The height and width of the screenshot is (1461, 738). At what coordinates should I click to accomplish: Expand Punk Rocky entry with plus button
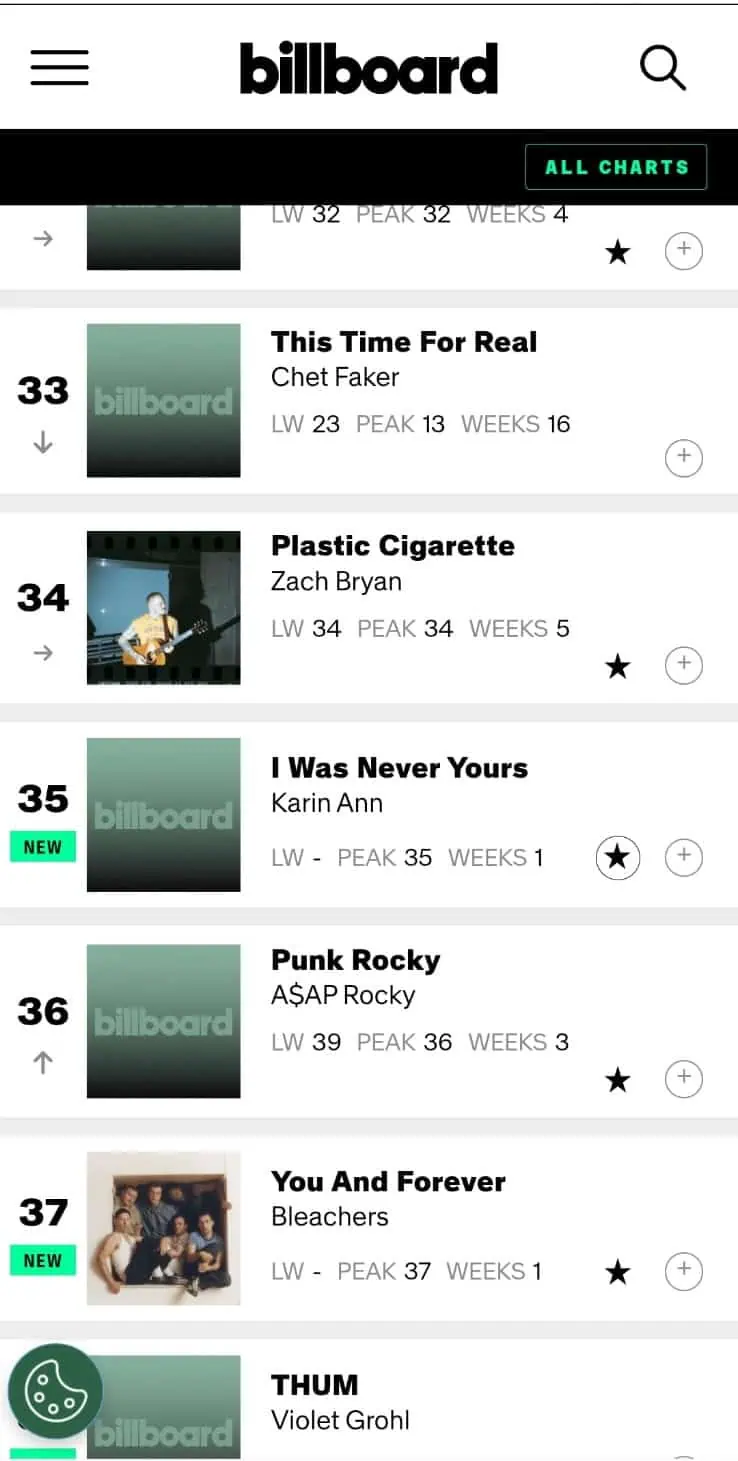tap(684, 1078)
